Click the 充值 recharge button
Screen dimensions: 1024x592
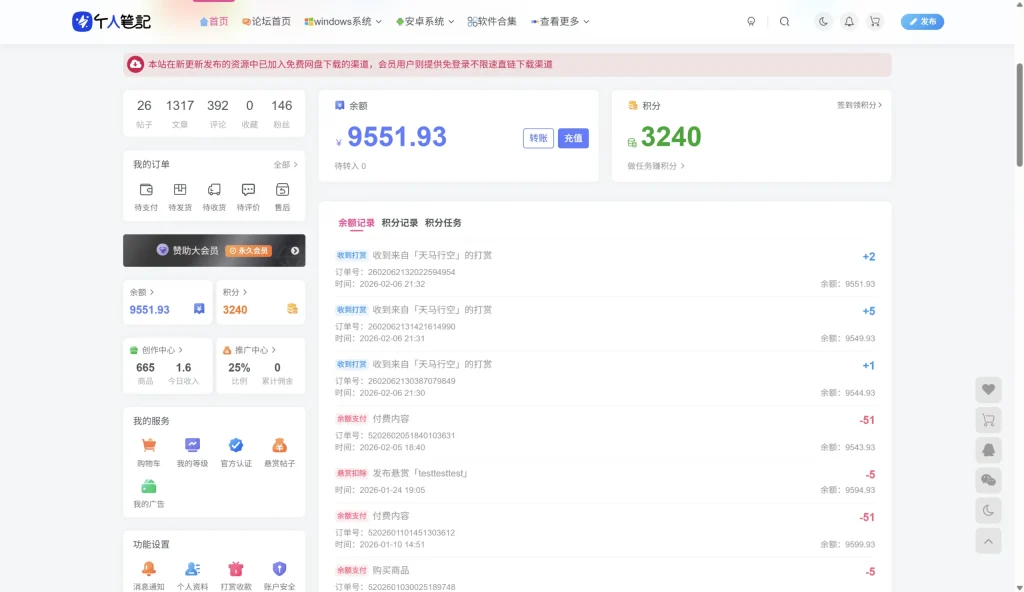click(x=573, y=138)
